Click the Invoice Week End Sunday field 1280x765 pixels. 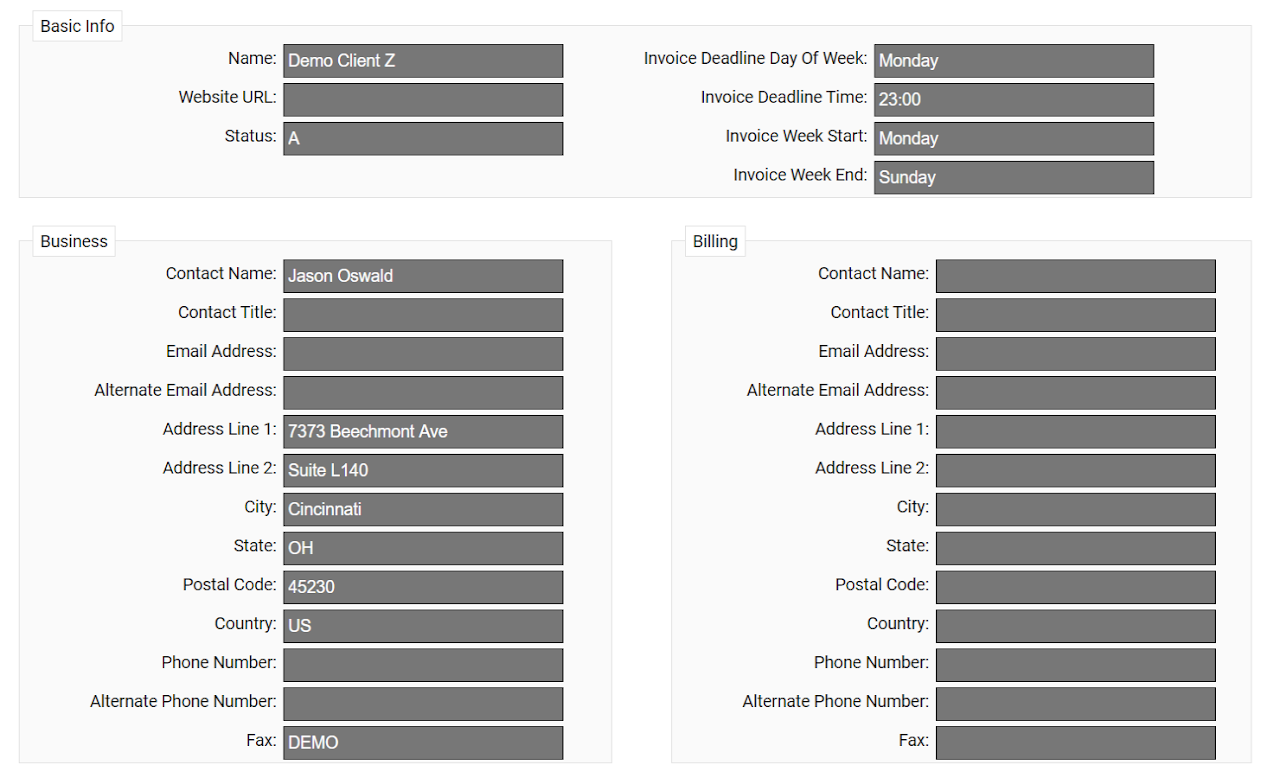1014,177
